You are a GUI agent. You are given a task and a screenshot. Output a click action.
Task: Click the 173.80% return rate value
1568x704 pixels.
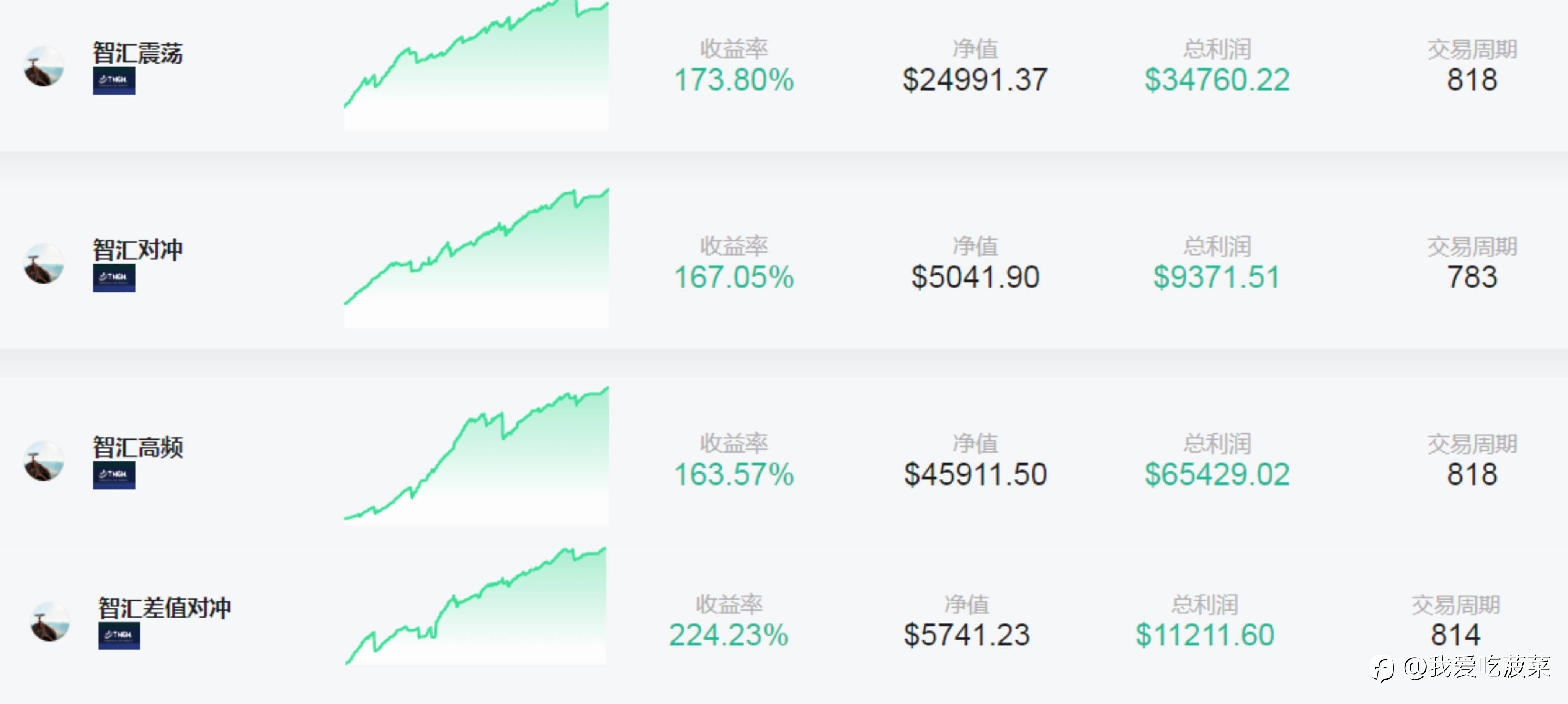click(x=734, y=80)
